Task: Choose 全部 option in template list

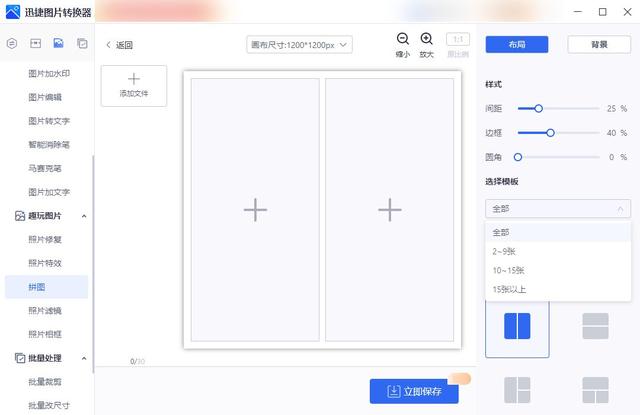Action: pyautogui.click(x=558, y=232)
